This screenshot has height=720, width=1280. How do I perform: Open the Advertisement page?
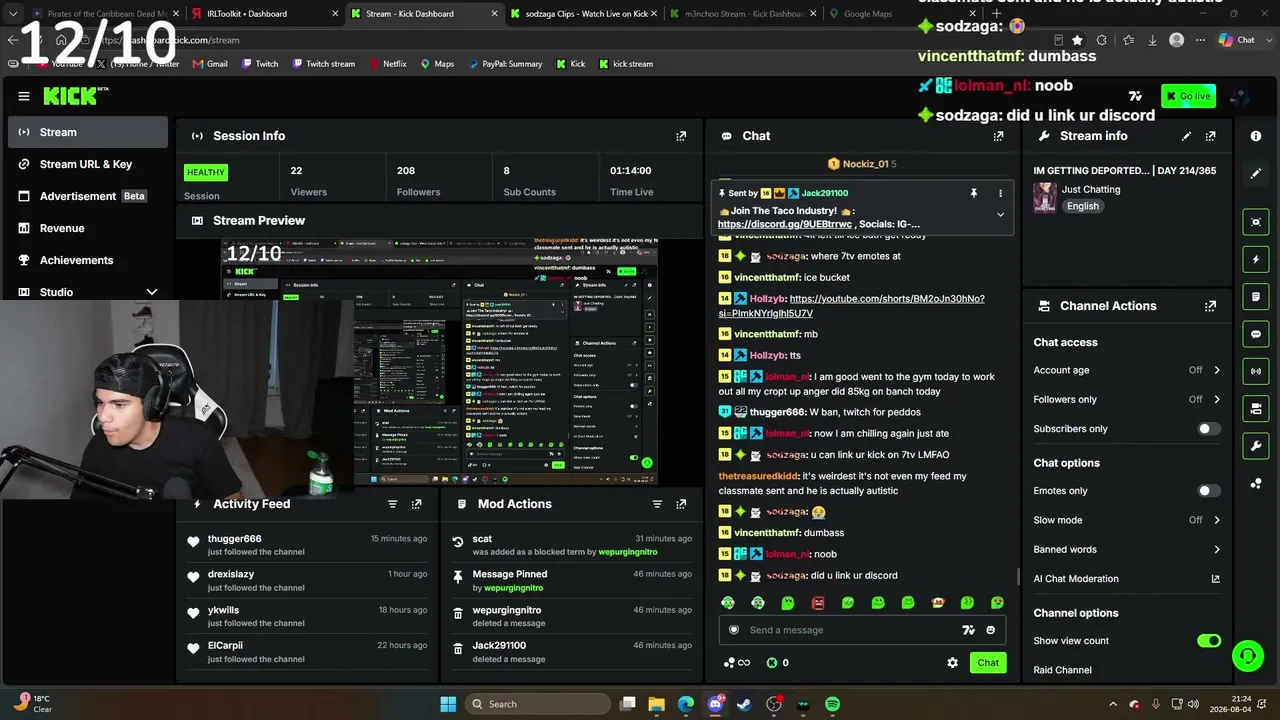click(88, 196)
